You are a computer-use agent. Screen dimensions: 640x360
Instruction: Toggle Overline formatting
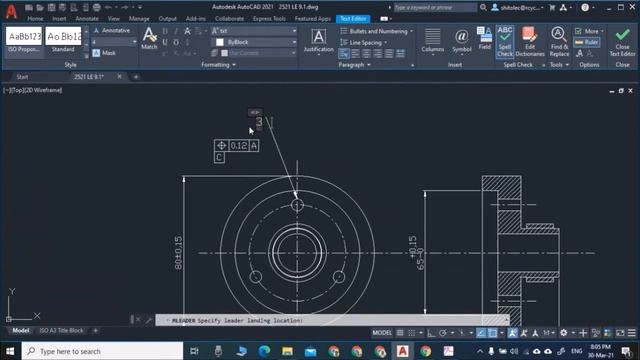pyautogui.click(x=176, y=42)
